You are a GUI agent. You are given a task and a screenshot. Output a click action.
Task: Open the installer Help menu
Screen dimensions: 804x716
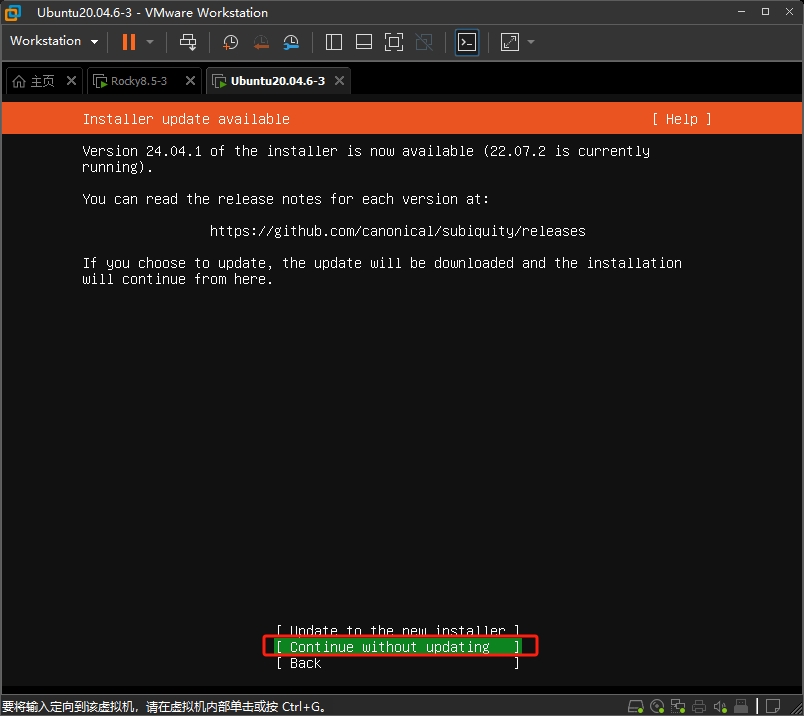point(681,119)
